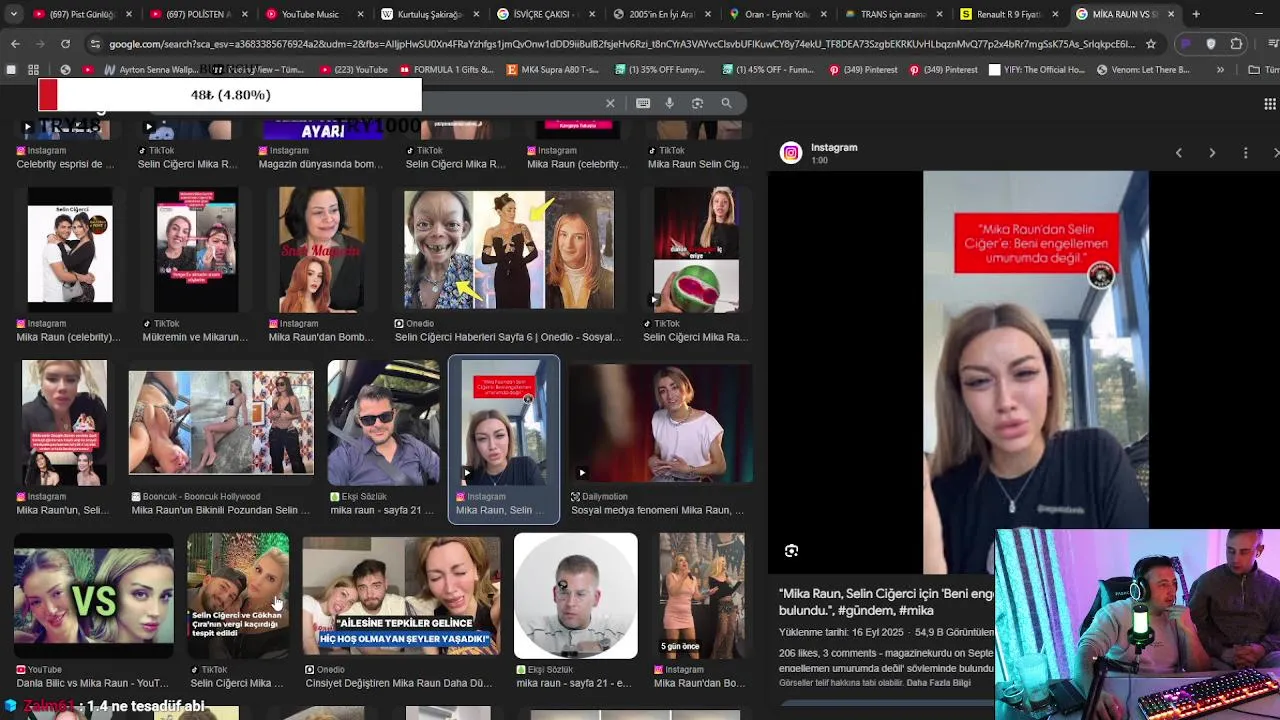Open the 'Mika Raun, Selin Ciğerci için' preview title
The height and width of the screenshot is (720, 1280).
point(886,602)
